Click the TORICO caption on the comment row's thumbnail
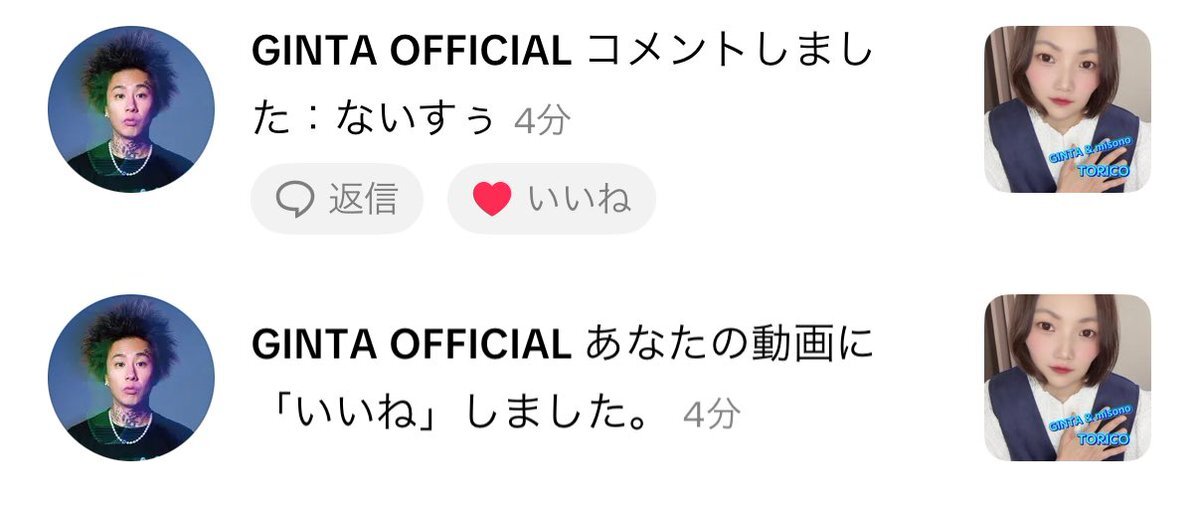 point(1102,171)
